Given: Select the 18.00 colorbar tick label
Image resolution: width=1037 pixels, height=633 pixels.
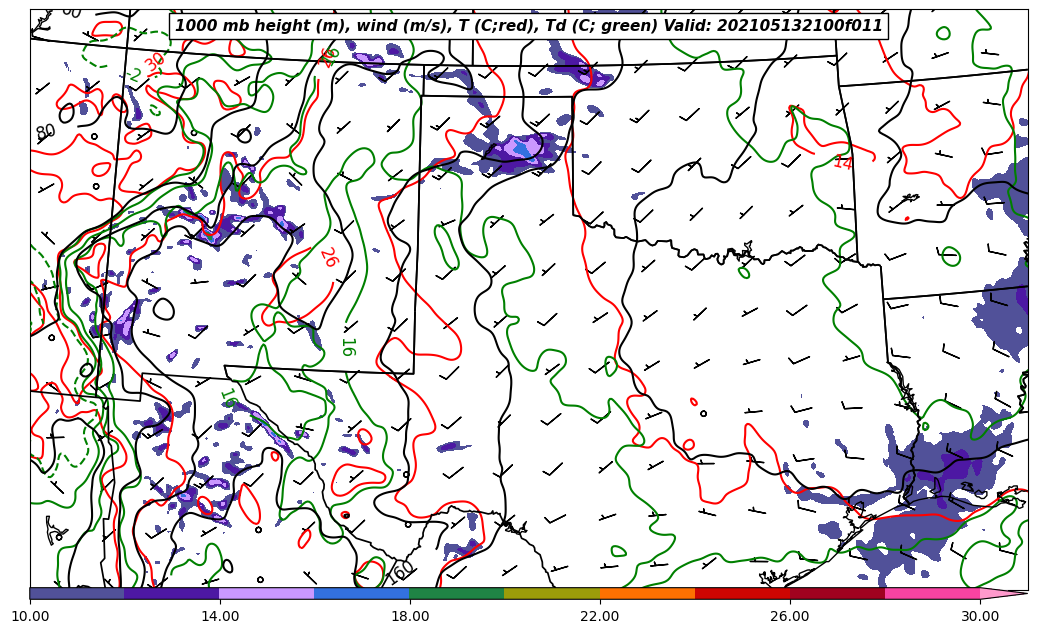Looking at the screenshot, I should [x=410, y=616].
